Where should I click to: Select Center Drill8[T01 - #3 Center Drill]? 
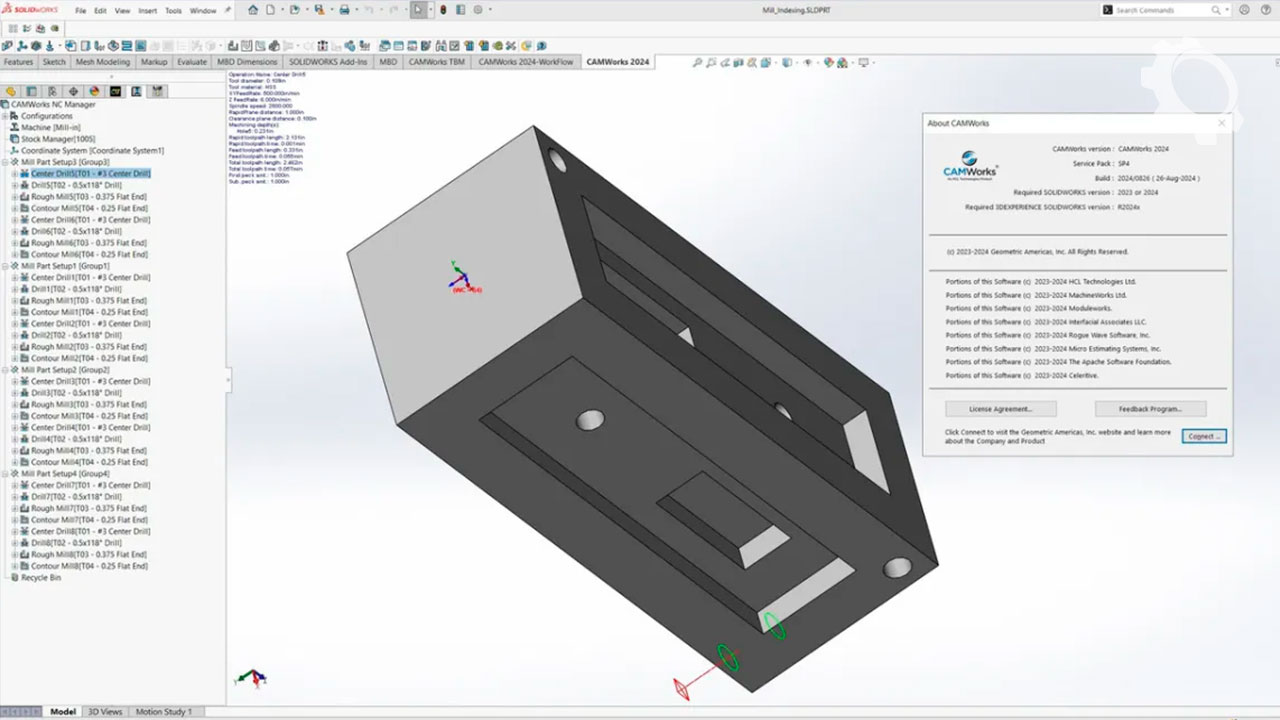pyautogui.click(x=89, y=531)
